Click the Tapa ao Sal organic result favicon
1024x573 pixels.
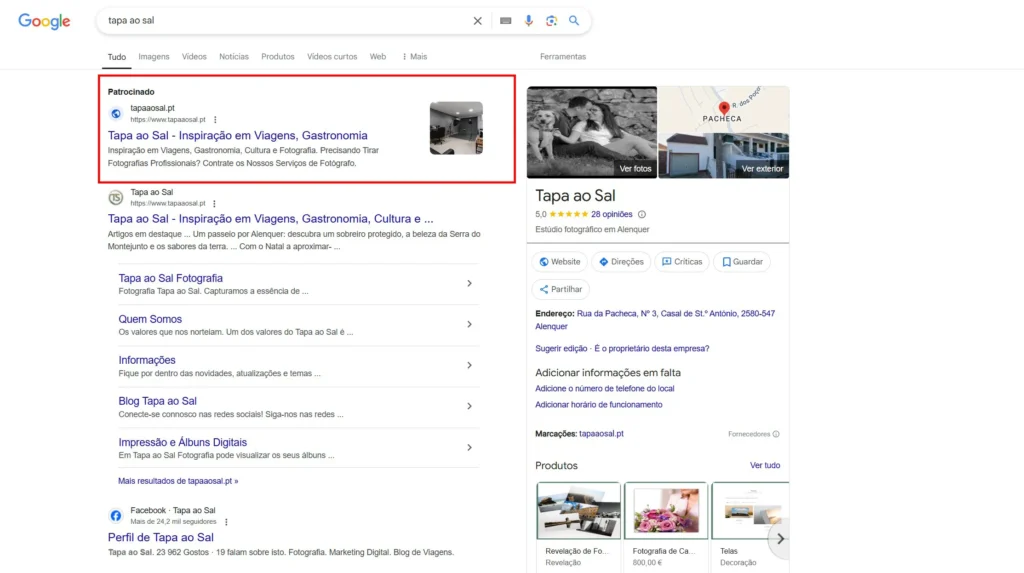116,197
